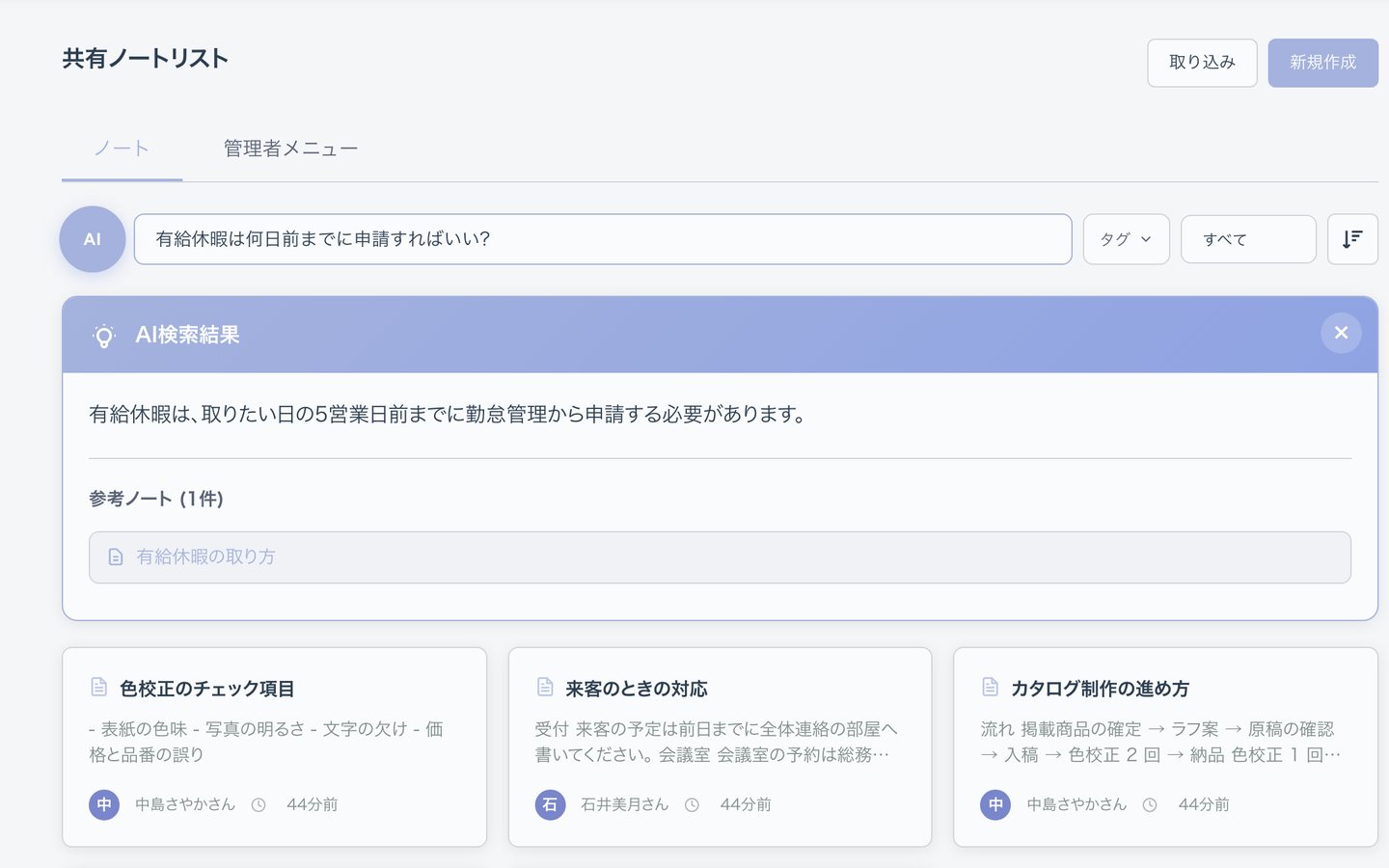Click the sort order icon button

pos(1352,239)
